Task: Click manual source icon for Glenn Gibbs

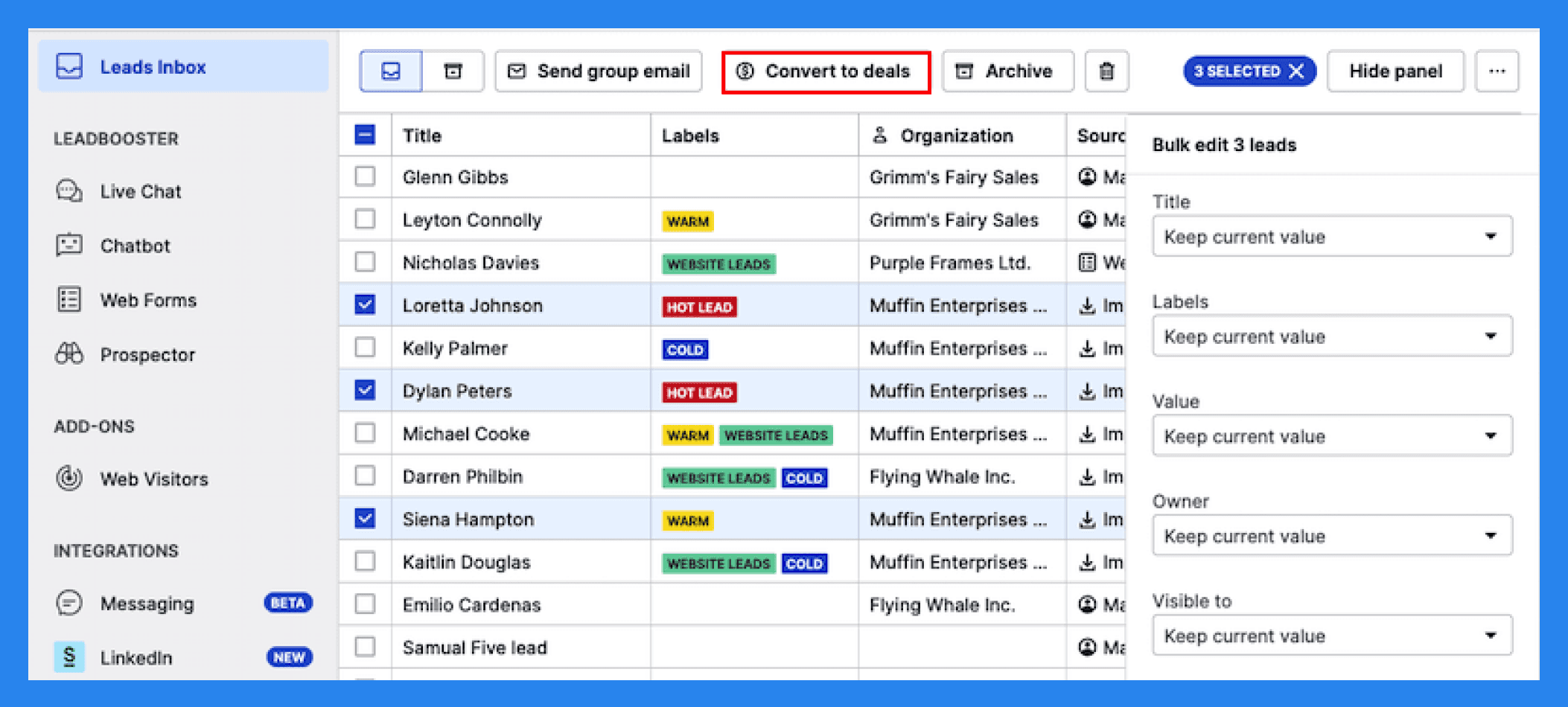Action: 1088,176
